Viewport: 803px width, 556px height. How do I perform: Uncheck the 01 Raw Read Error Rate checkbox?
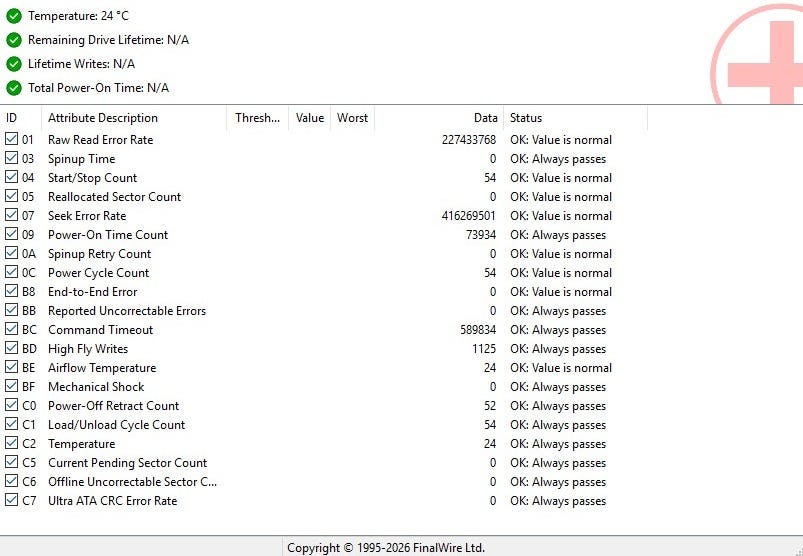point(11,139)
